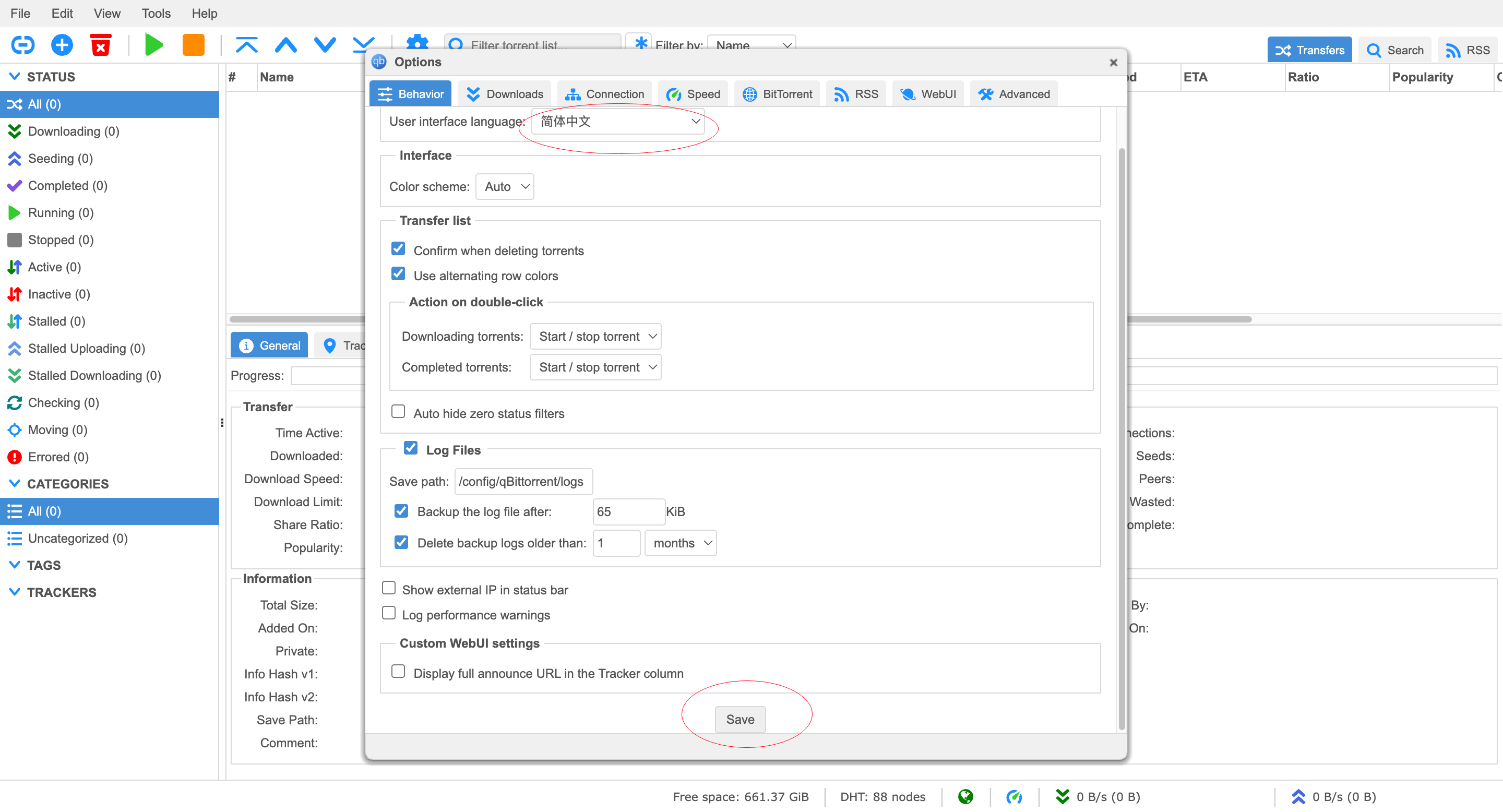
Task: Click the add torrent file plus icon
Action: [x=62, y=45]
